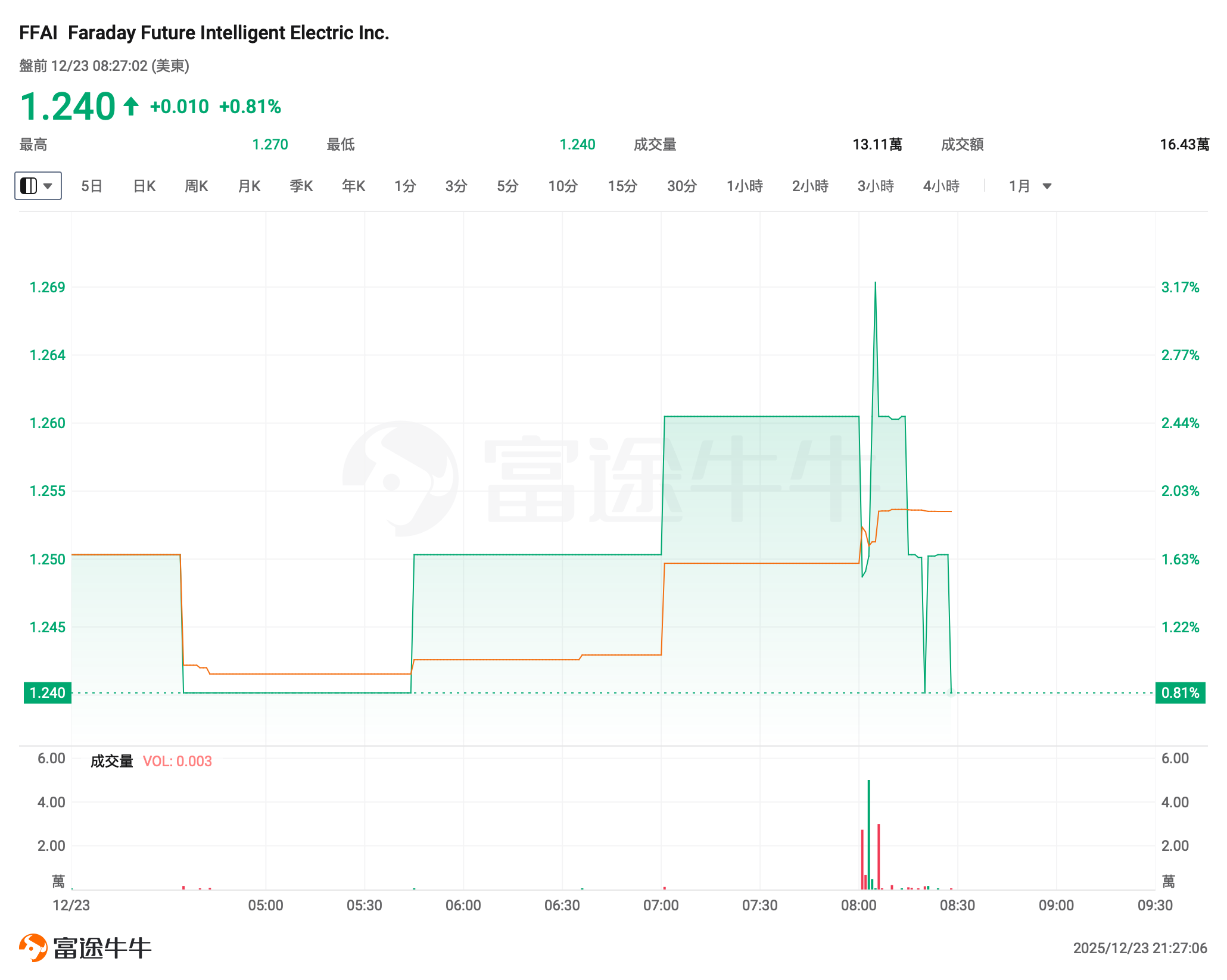This screenshot has width=1227, height=980.
Task: Select the 1分 one-minute interval
Action: (x=405, y=186)
